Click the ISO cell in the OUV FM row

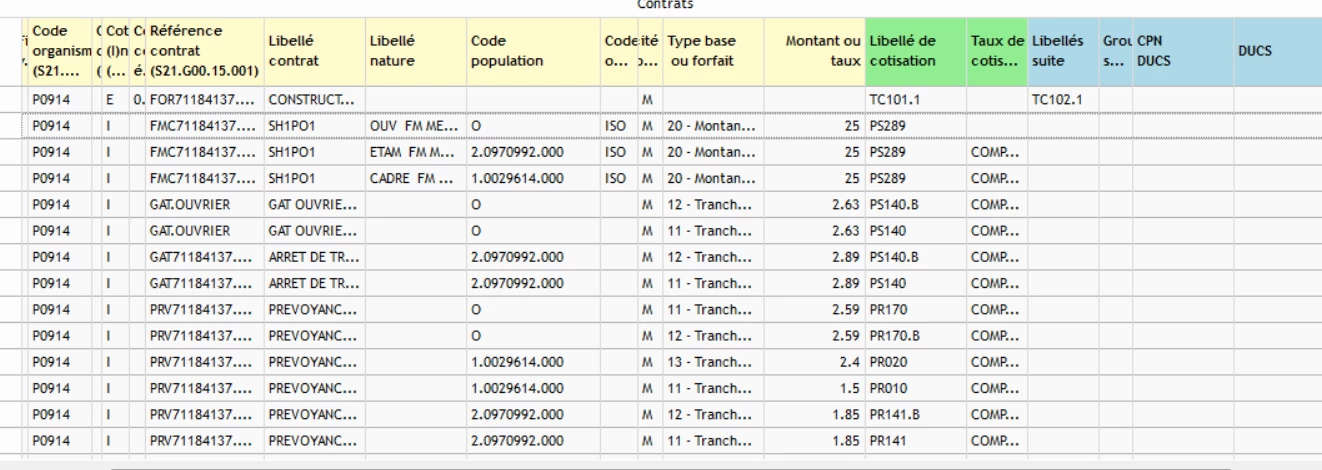(x=617, y=126)
